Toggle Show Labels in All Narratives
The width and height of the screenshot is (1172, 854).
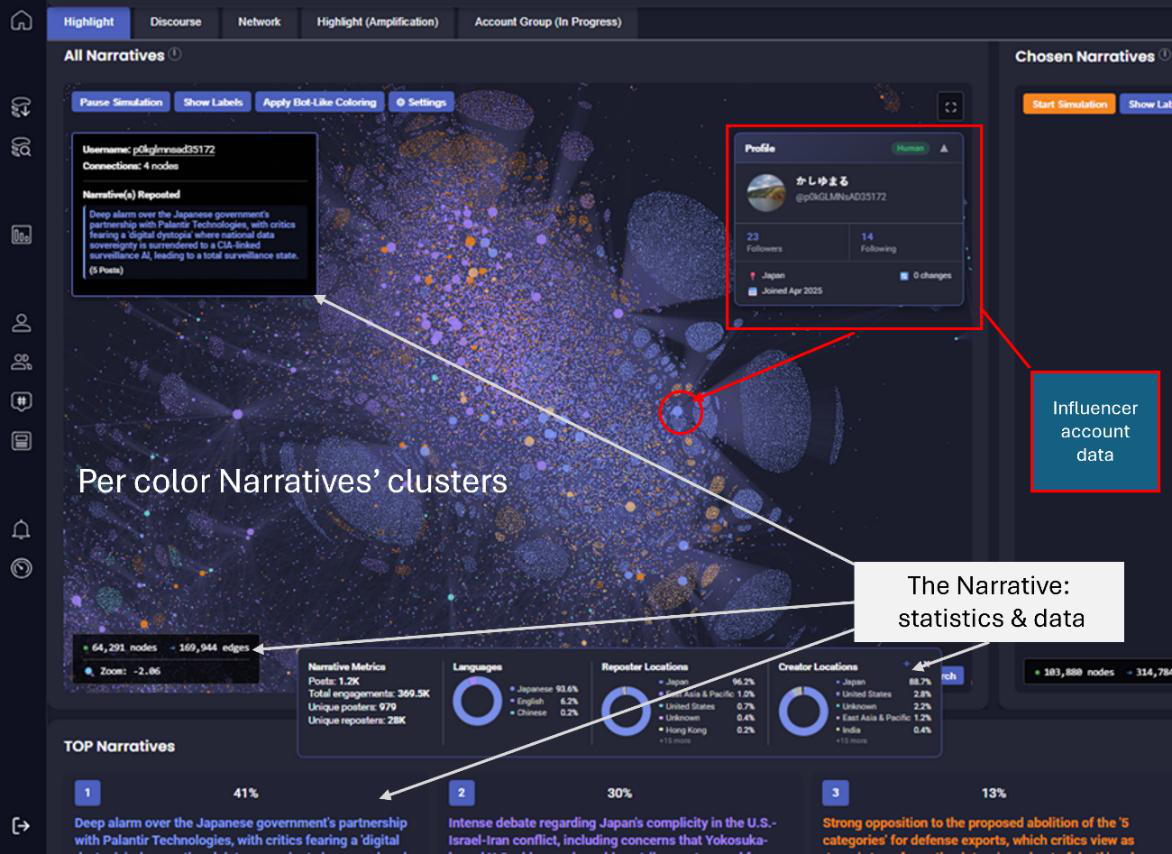coord(213,102)
